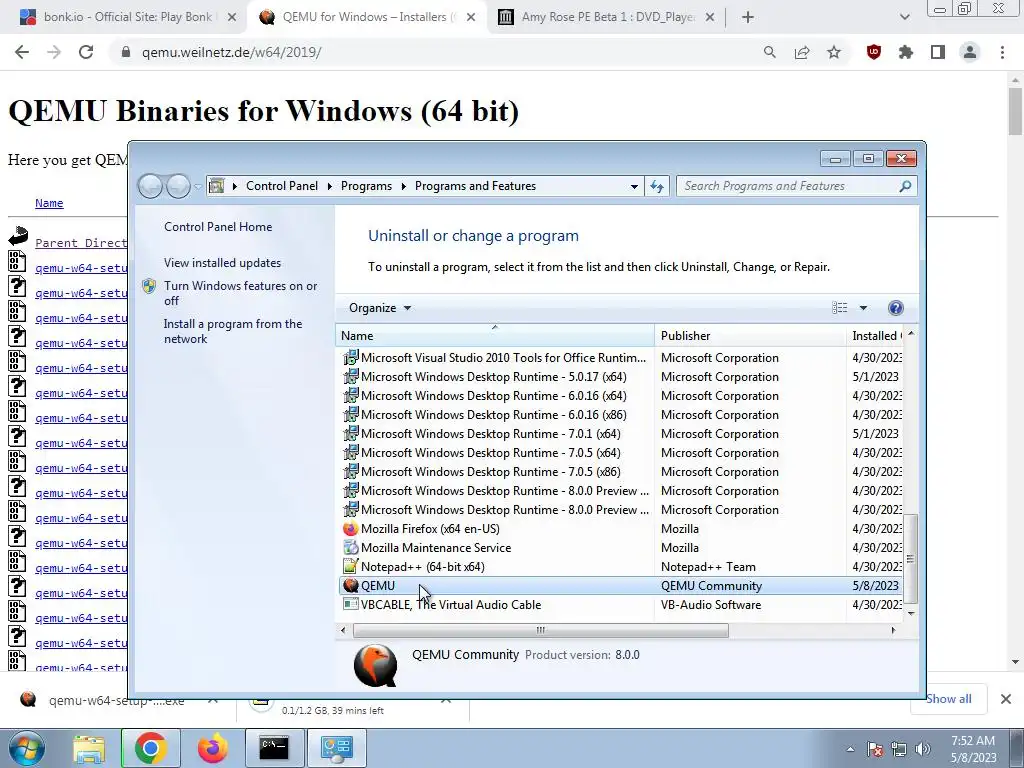Image resolution: width=1024 pixels, height=768 pixels.
Task: Open the Chrome profile avatar
Action: (x=970, y=52)
